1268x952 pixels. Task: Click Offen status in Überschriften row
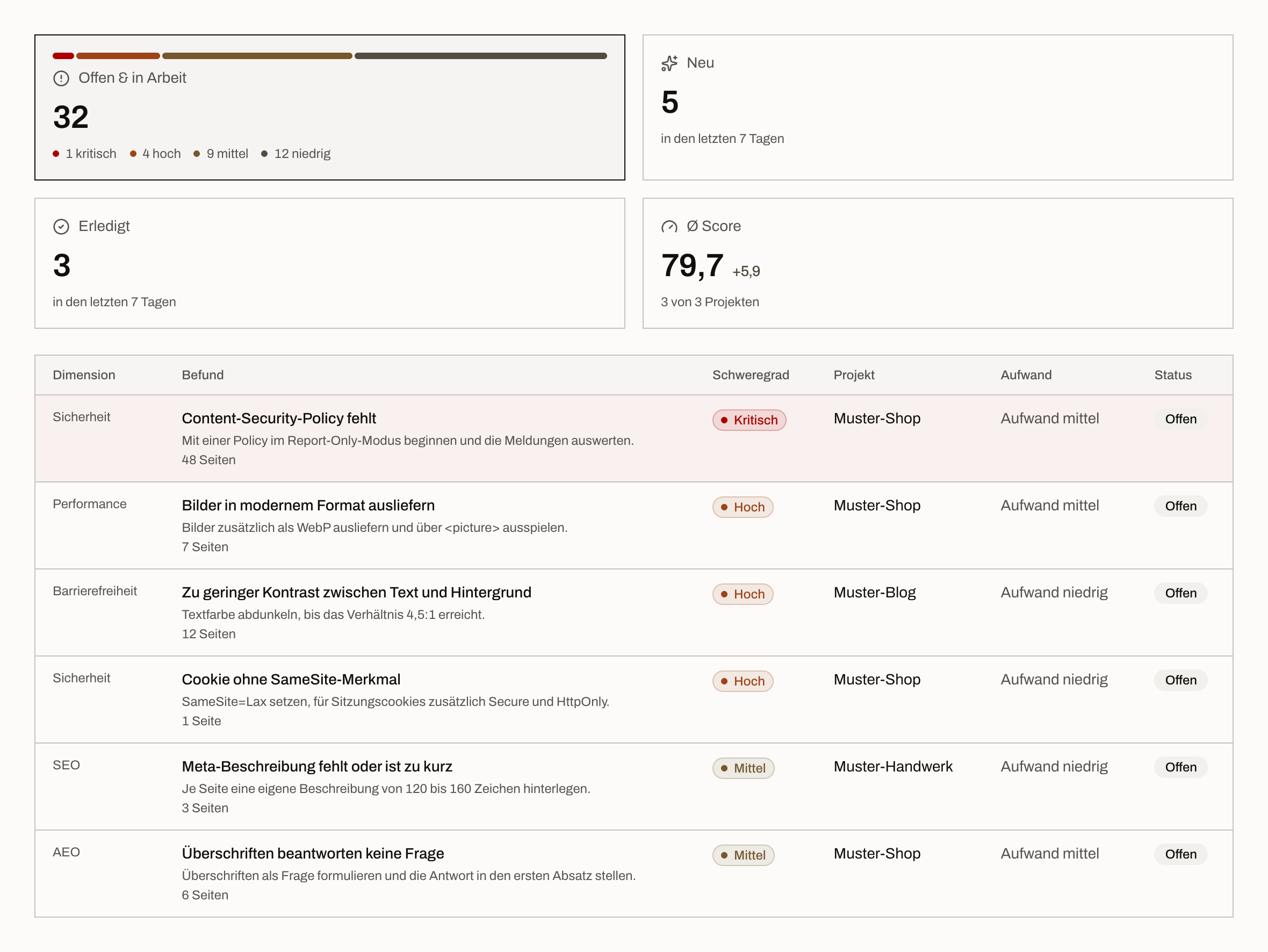point(1180,855)
